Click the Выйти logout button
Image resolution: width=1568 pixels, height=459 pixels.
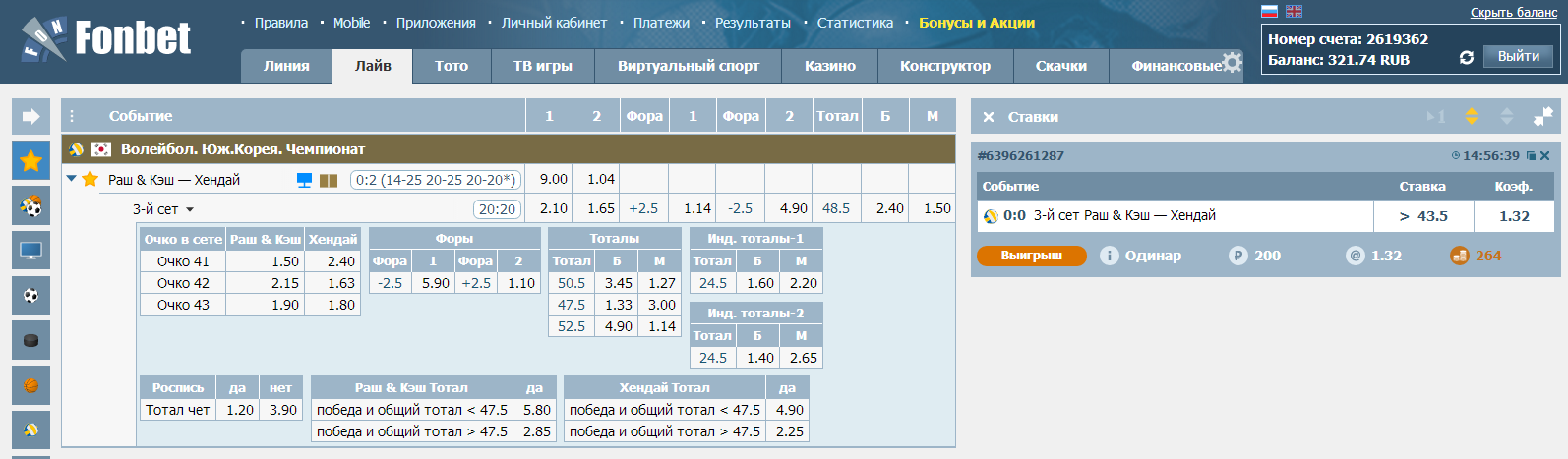click(1518, 56)
